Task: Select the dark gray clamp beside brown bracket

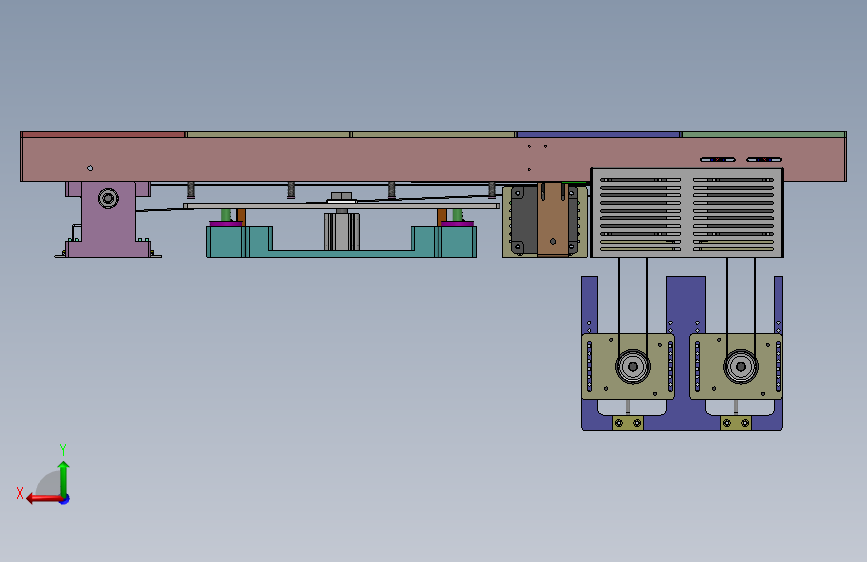Action: [x=523, y=220]
